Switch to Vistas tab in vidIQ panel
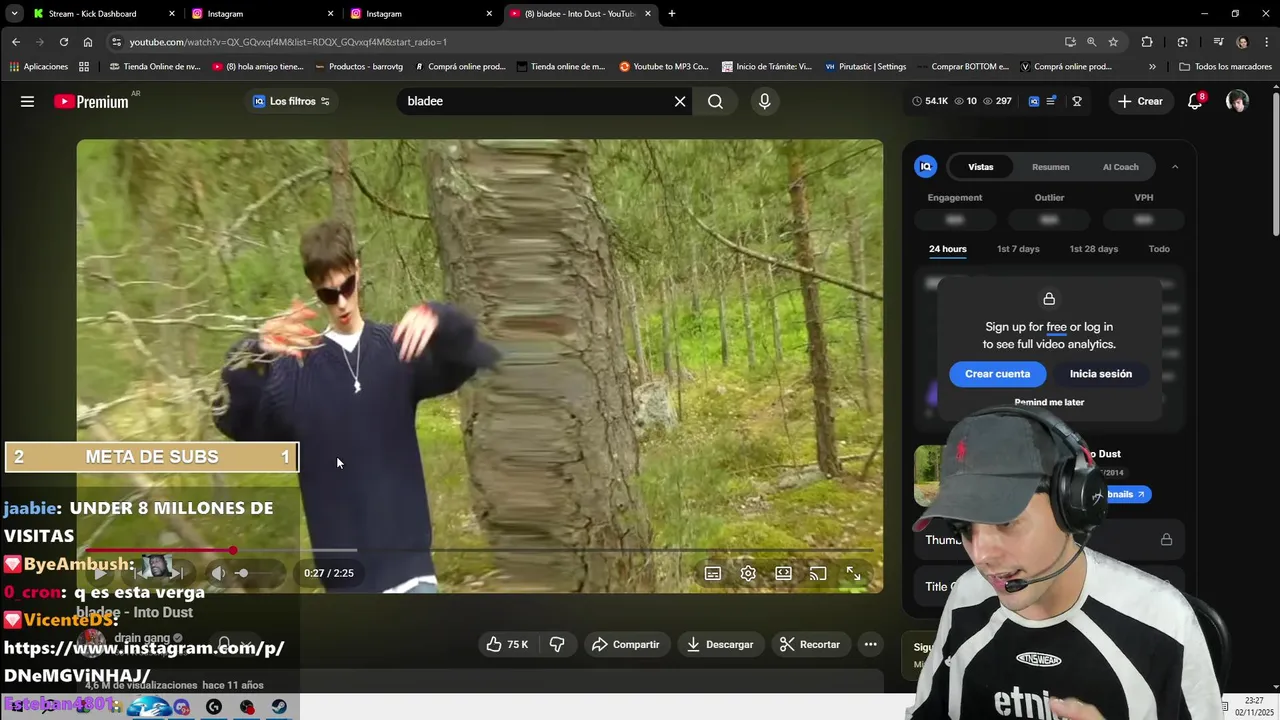The width and height of the screenshot is (1280, 720). 980,167
